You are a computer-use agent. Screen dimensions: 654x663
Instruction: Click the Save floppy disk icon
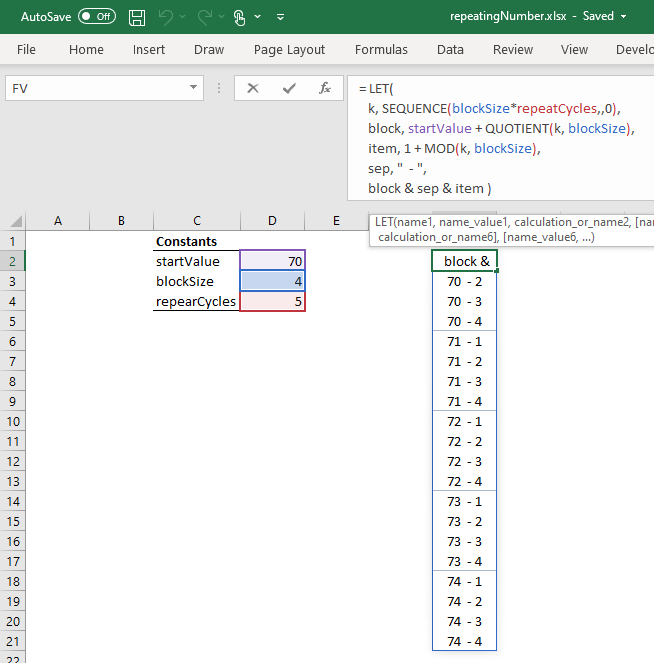click(138, 17)
